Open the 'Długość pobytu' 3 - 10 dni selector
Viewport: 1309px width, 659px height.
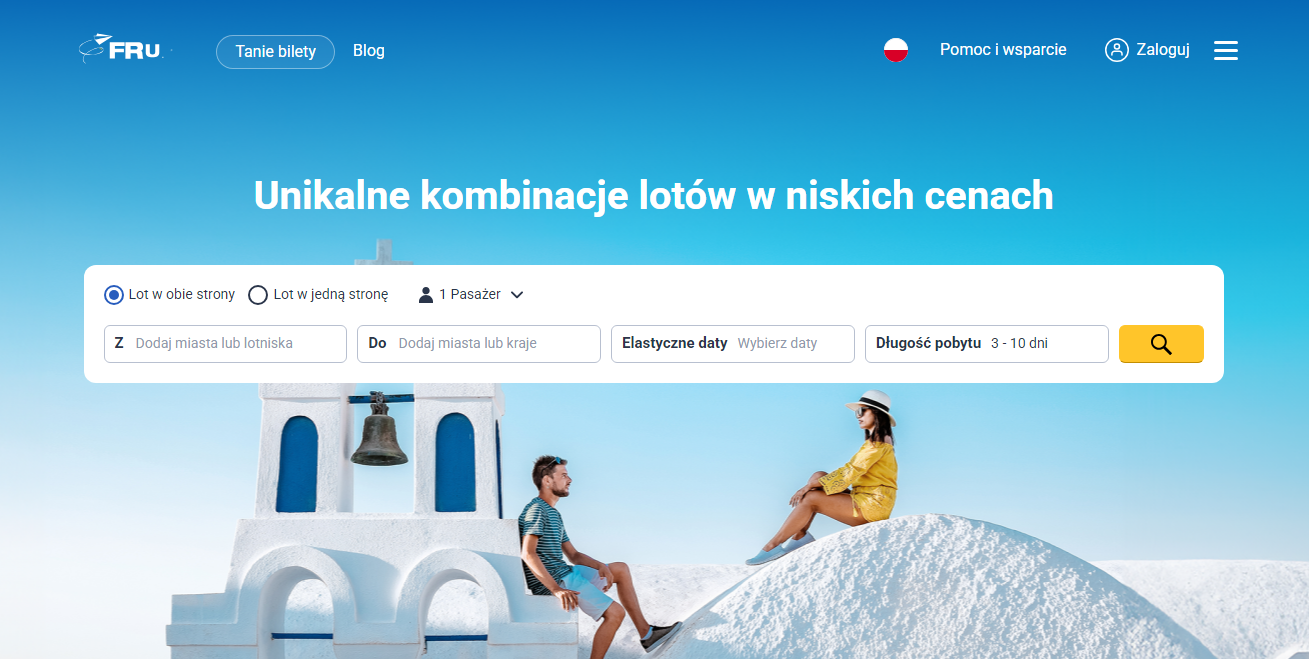(x=987, y=344)
